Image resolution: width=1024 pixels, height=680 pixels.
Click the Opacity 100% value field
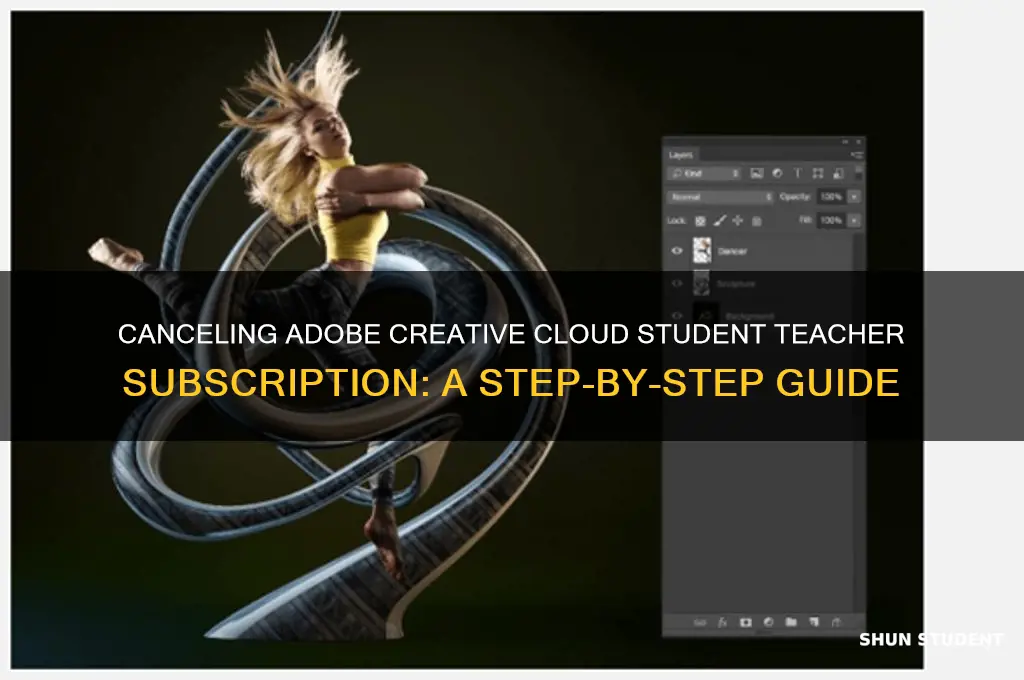coord(832,197)
